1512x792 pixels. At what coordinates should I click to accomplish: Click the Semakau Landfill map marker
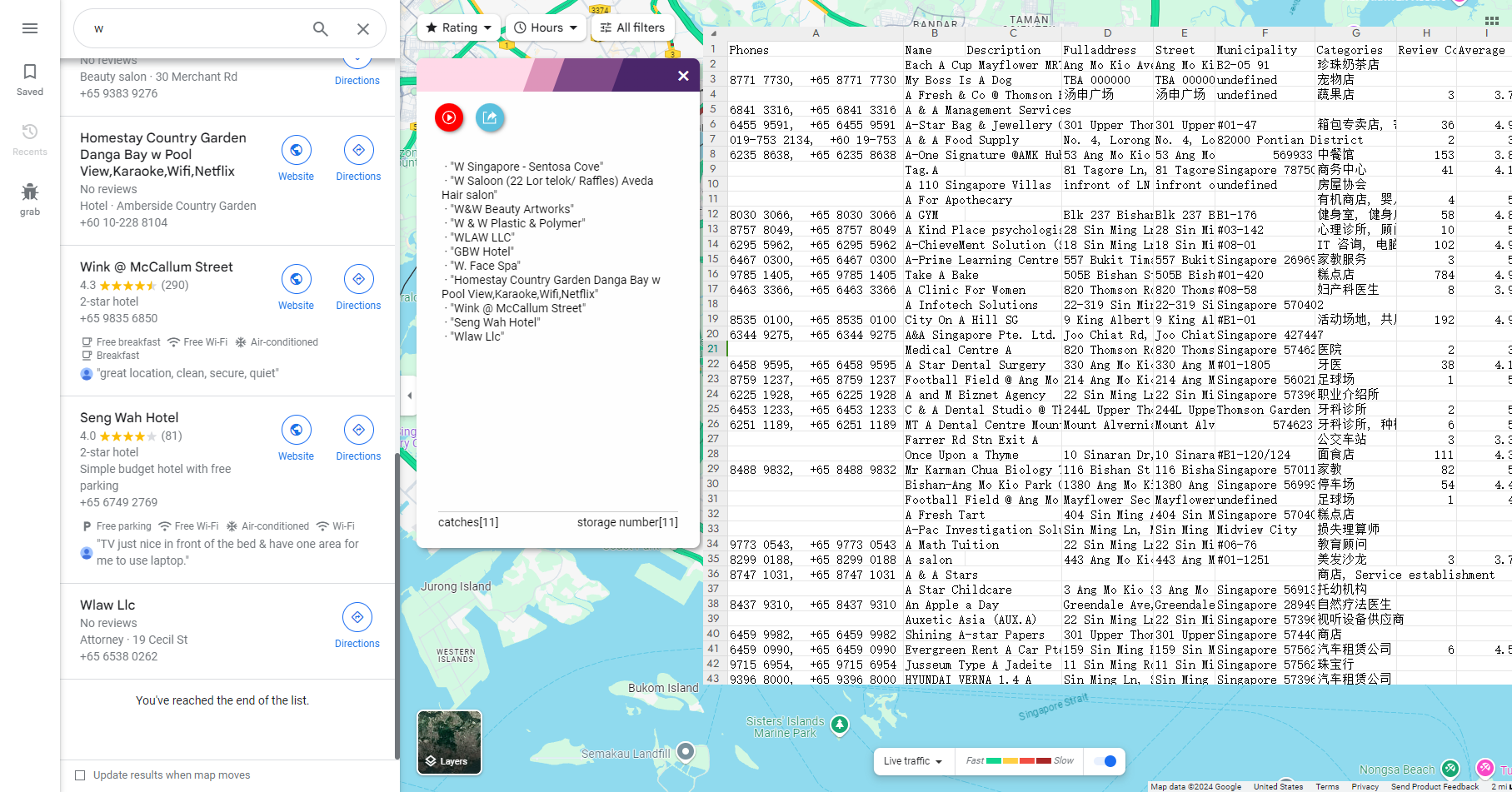click(x=686, y=752)
